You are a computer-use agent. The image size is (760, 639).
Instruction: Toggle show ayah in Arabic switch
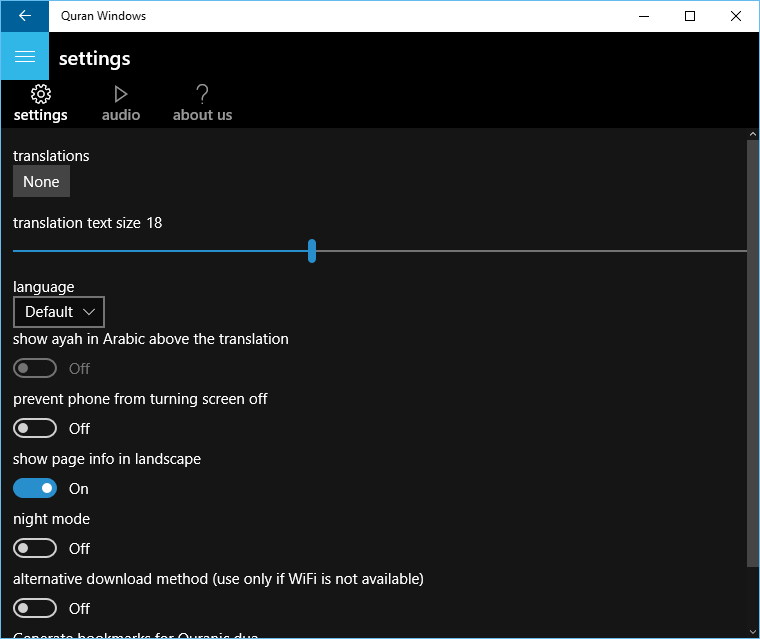coord(35,368)
